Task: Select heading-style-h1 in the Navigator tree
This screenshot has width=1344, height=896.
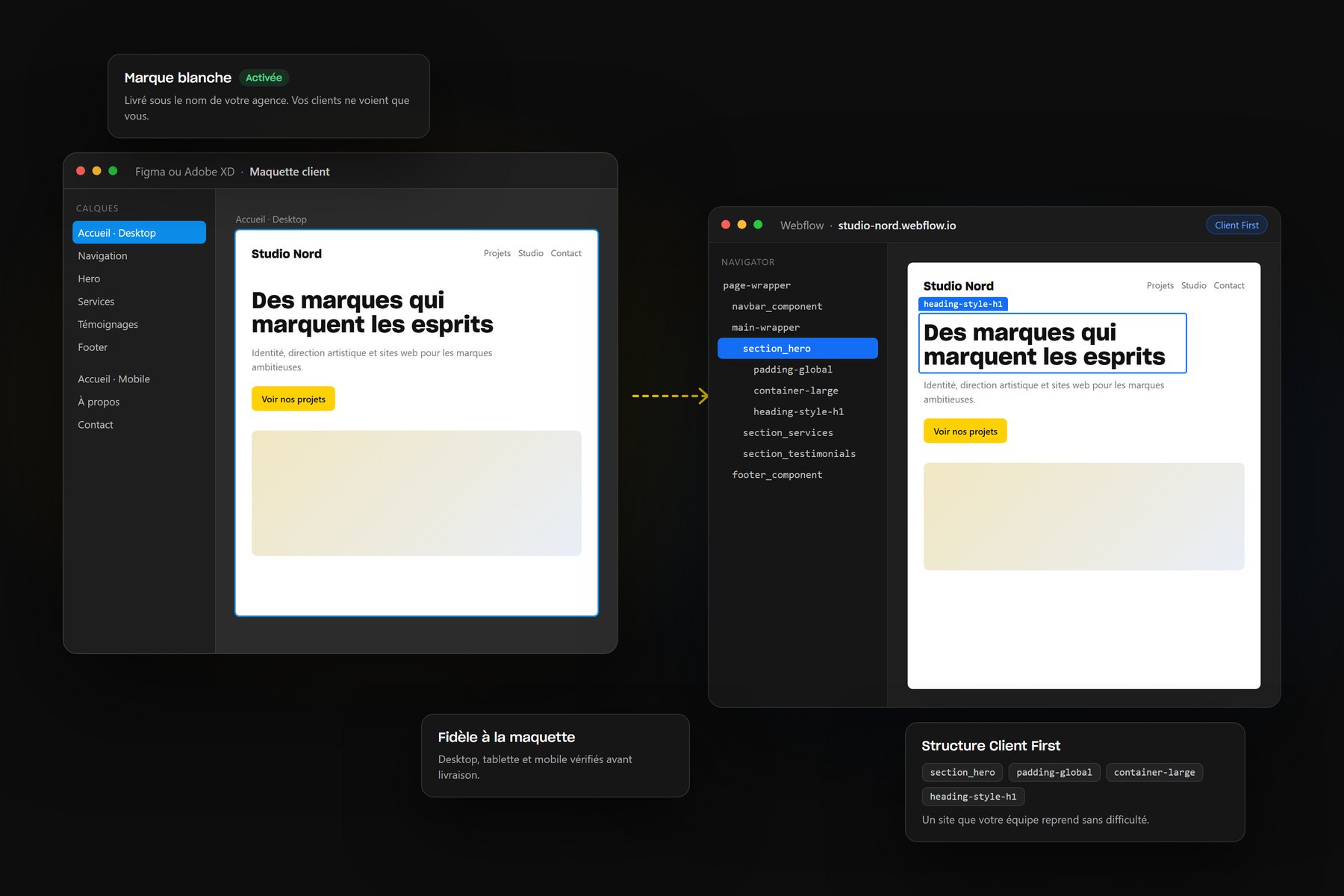Action: coord(797,411)
